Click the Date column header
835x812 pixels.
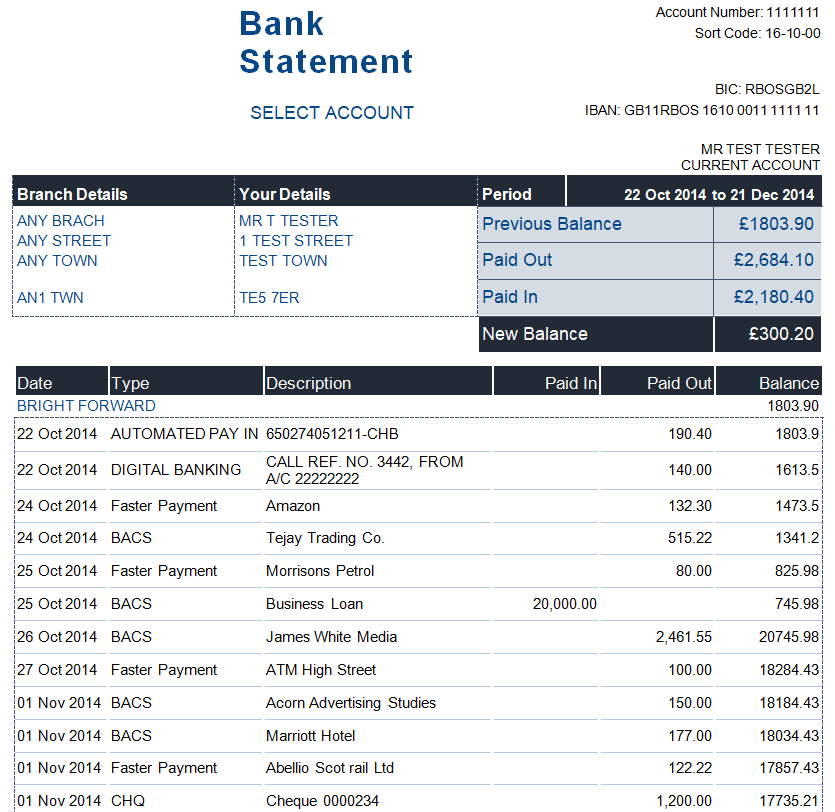[x=35, y=383]
